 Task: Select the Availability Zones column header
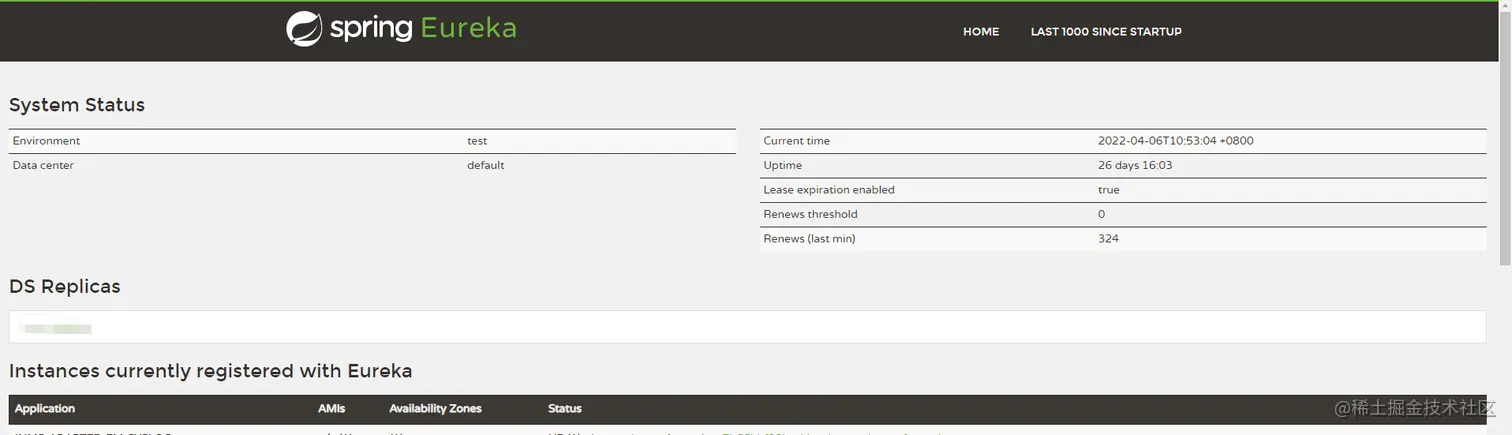pos(435,408)
